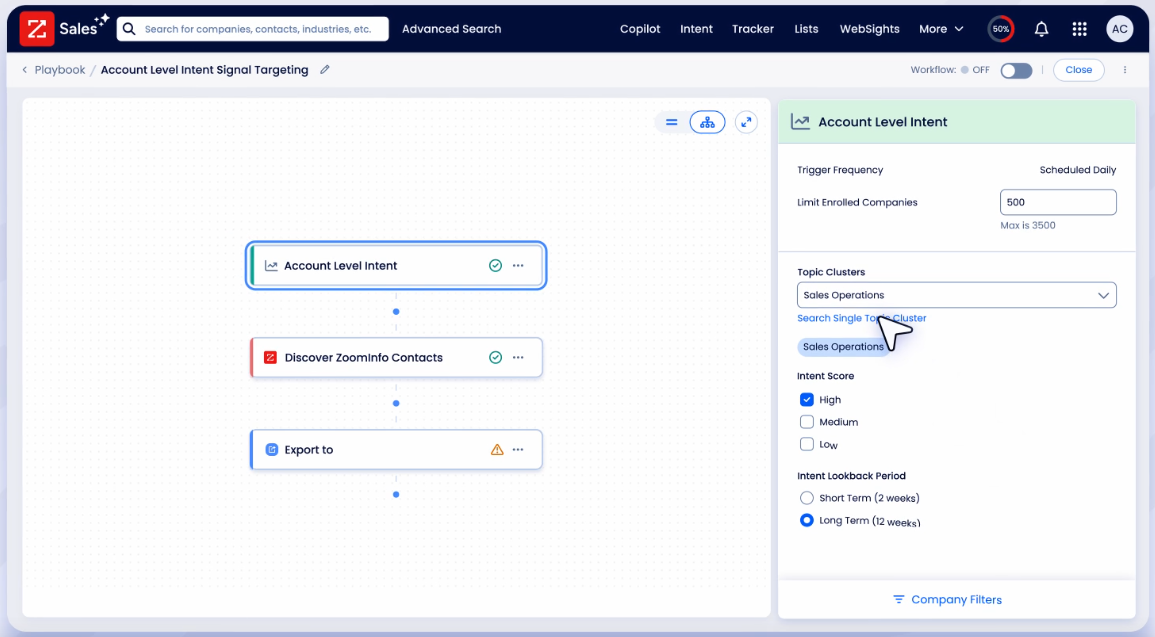Image resolution: width=1155 pixels, height=637 pixels.
Task: Select the Account Level Intent node
Action: pyautogui.click(x=396, y=266)
